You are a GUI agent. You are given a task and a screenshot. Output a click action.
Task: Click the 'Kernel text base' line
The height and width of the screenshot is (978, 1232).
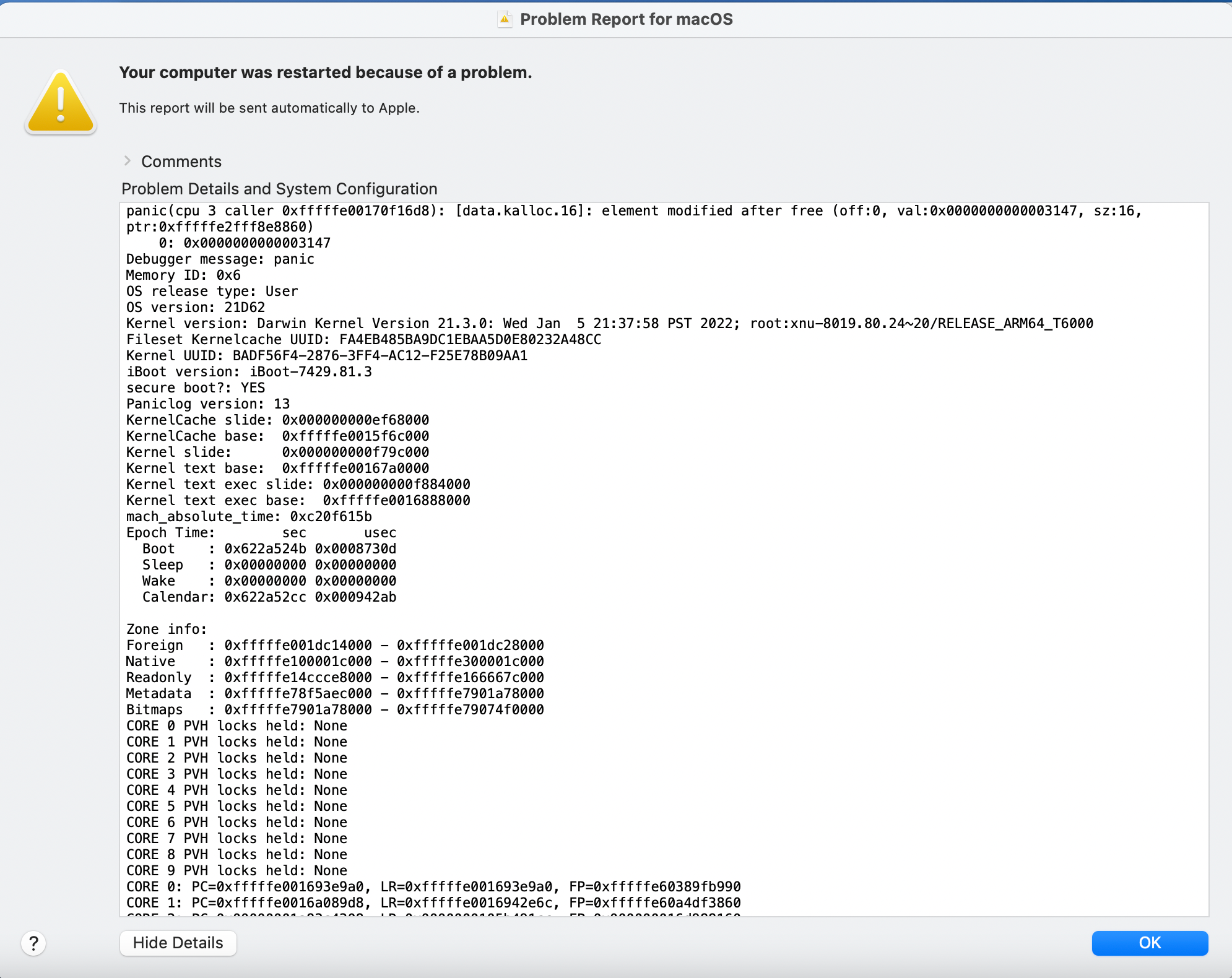pyautogui.click(x=277, y=469)
